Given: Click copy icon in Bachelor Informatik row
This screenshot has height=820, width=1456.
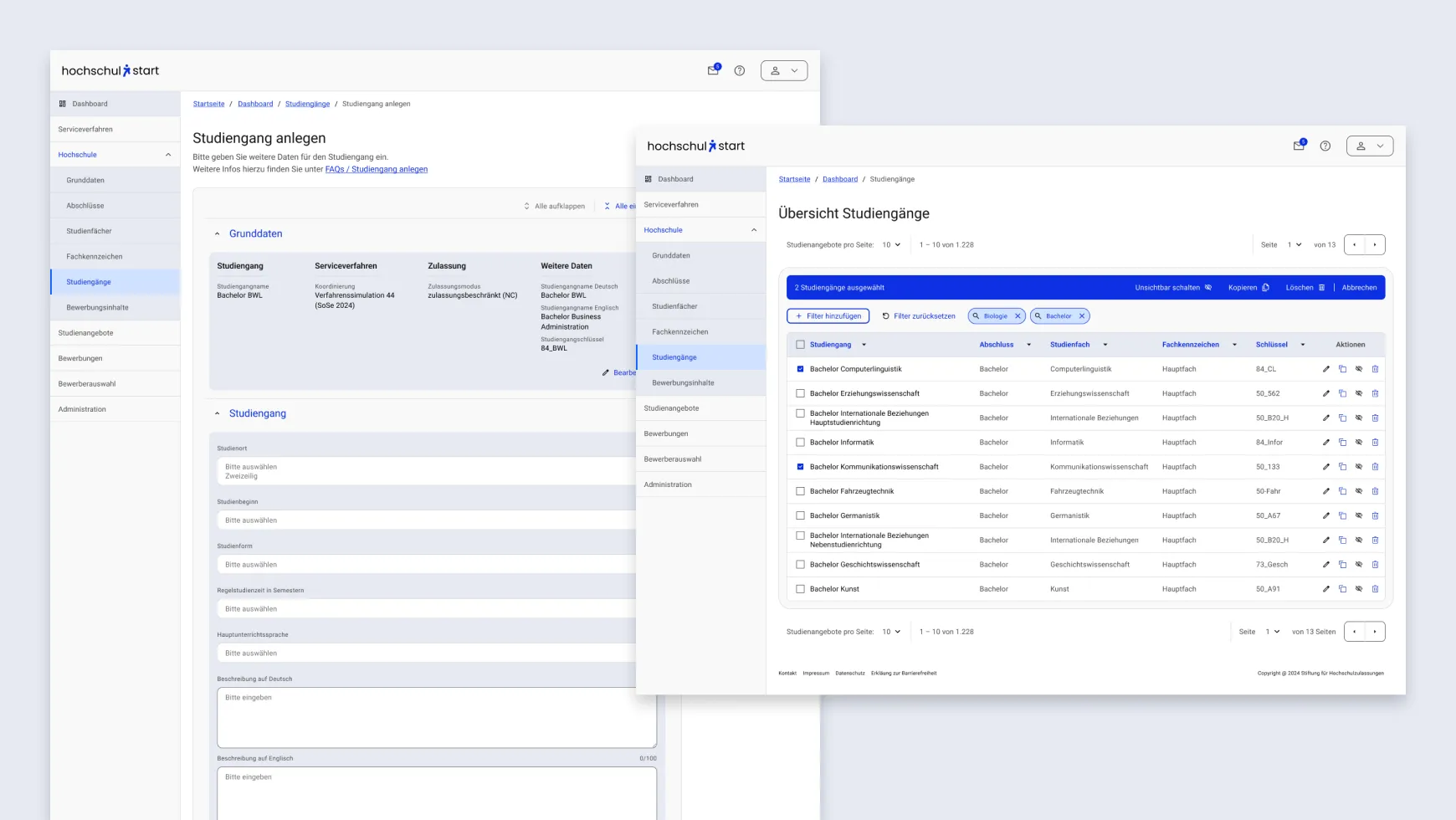Looking at the screenshot, I should pos(1342,443).
